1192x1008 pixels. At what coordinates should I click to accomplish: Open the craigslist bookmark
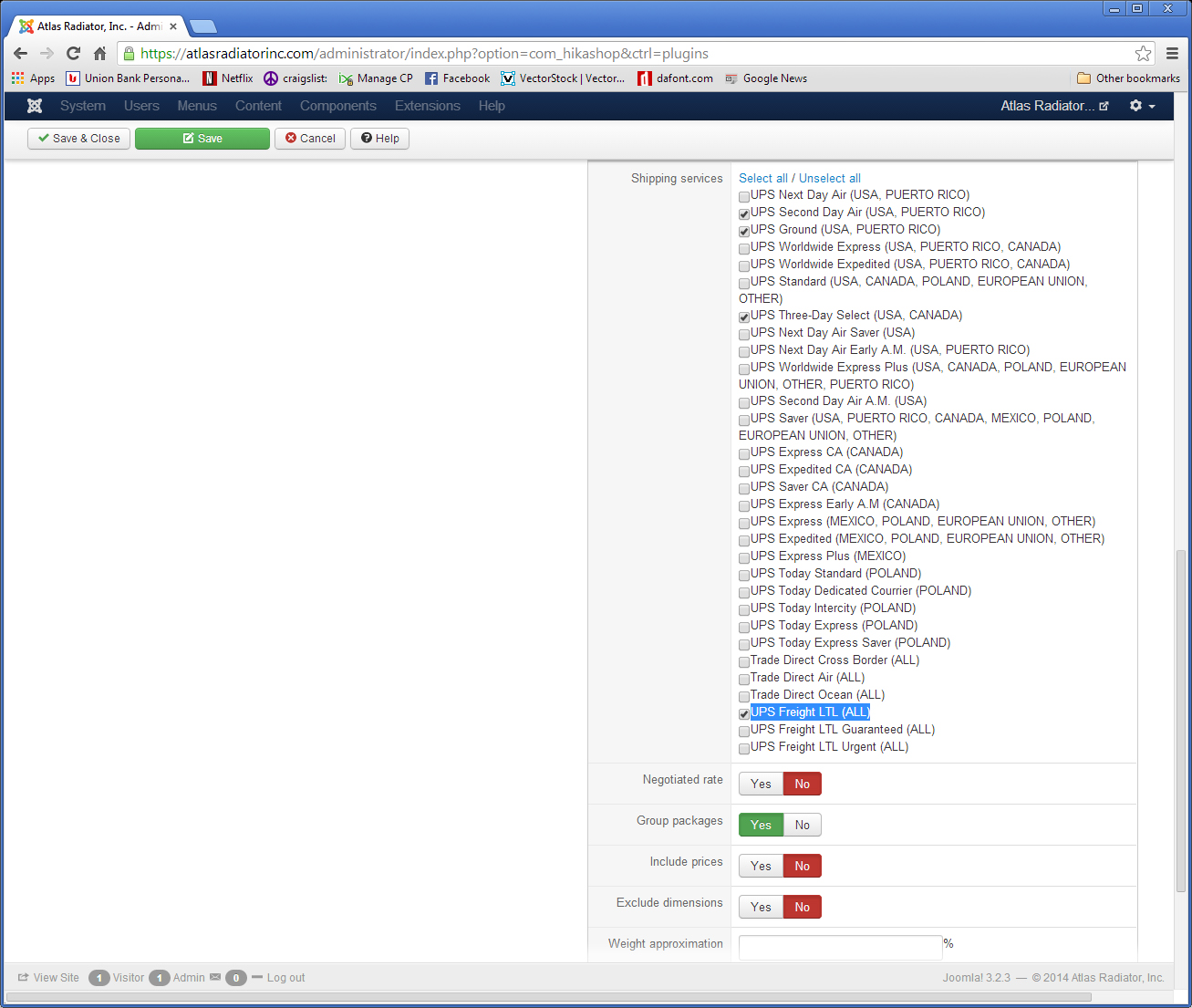click(x=295, y=78)
